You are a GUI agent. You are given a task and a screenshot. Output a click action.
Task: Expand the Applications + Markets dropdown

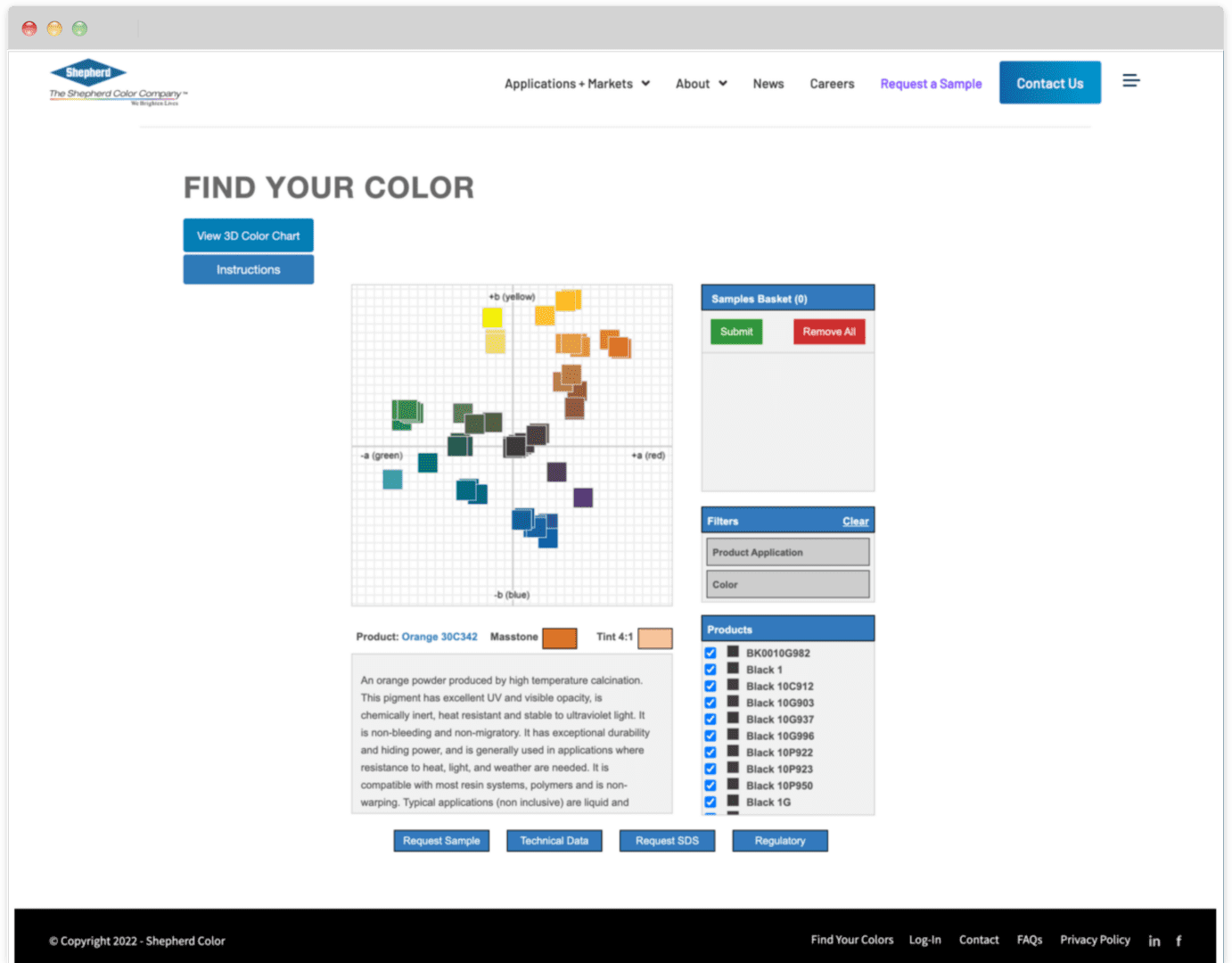tap(577, 84)
